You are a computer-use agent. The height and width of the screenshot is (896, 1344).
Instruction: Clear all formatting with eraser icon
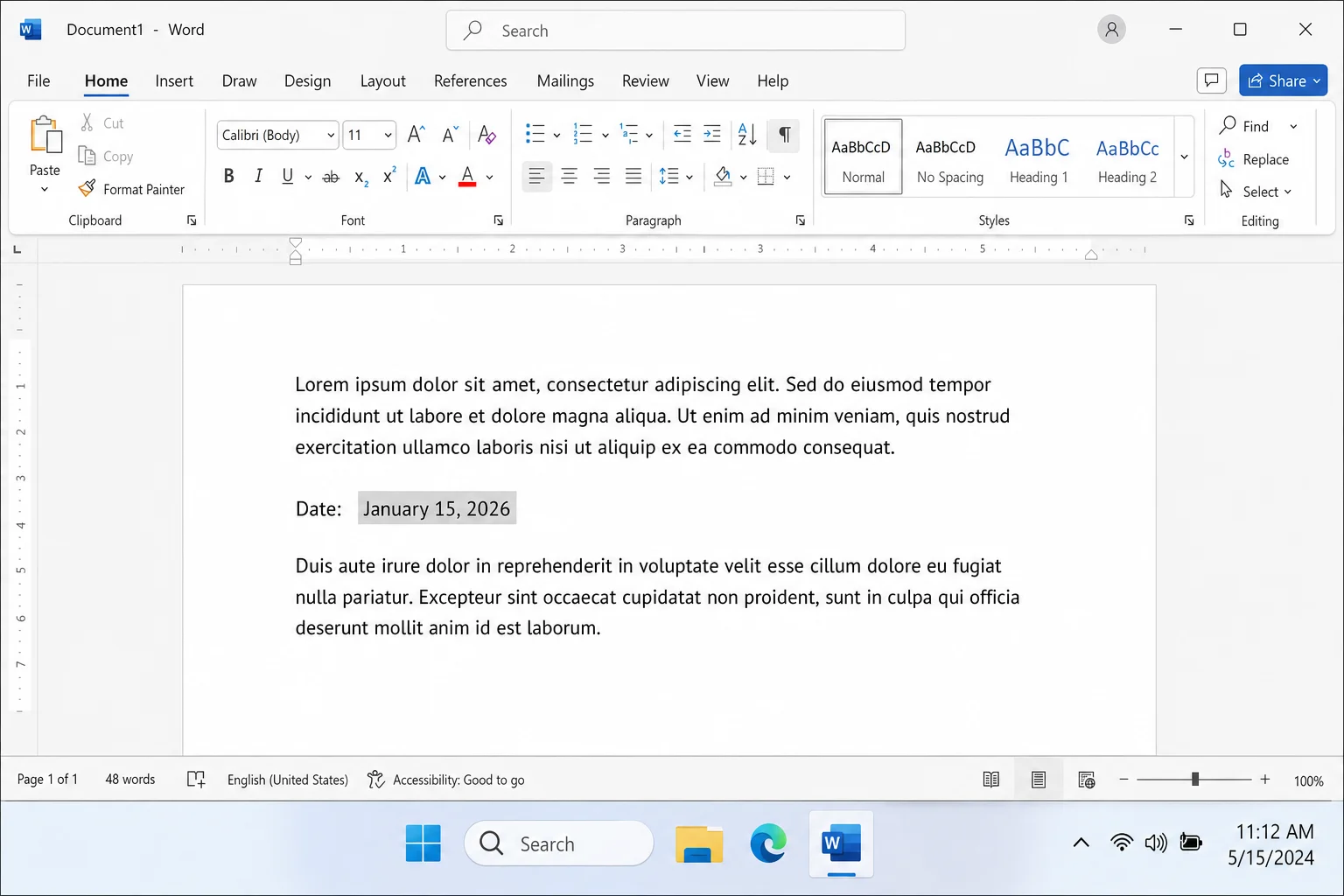[487, 135]
